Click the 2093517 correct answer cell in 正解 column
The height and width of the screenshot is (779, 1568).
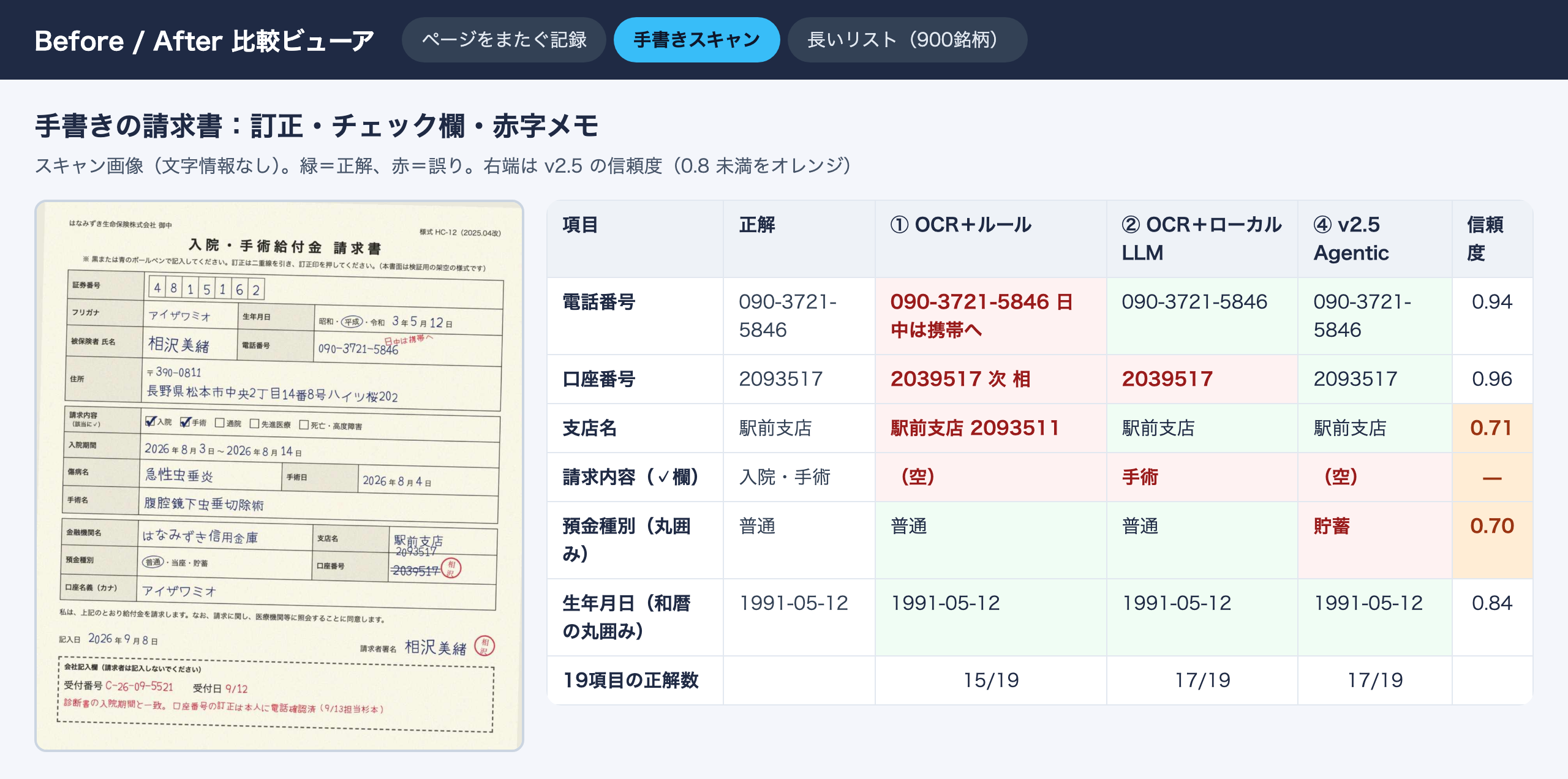pos(799,379)
